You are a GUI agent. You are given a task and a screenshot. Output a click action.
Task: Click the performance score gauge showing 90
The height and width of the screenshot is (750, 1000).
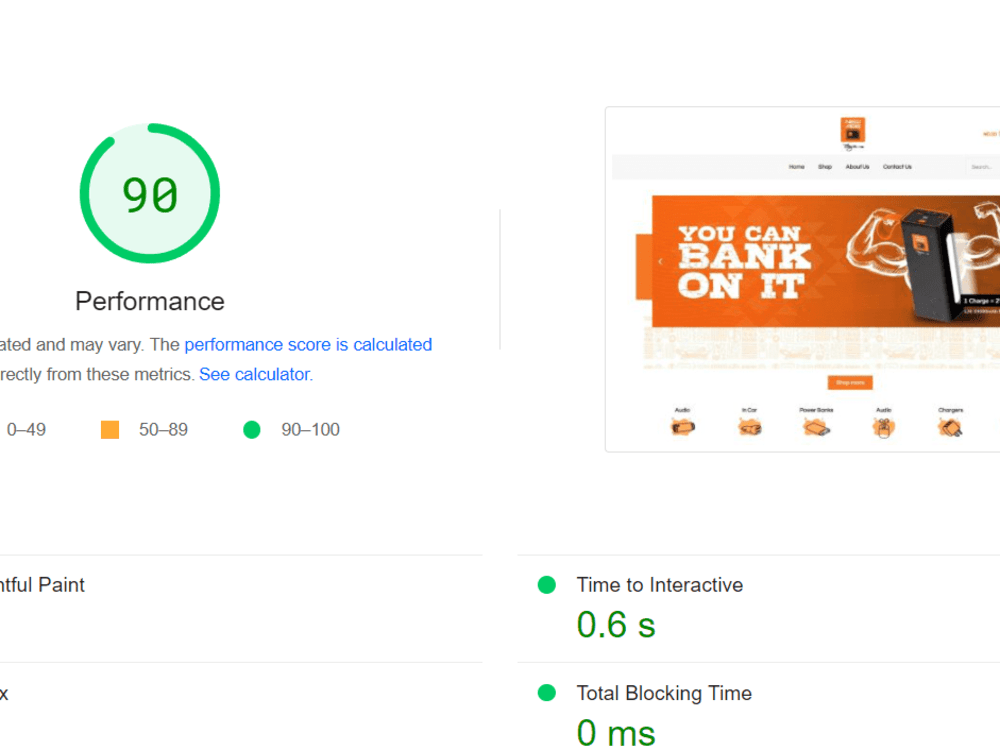[x=150, y=193]
